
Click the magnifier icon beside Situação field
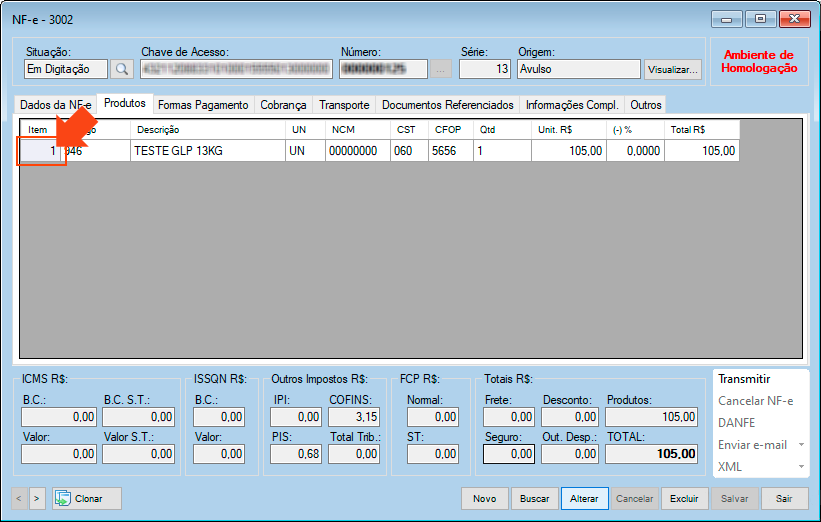(122, 69)
